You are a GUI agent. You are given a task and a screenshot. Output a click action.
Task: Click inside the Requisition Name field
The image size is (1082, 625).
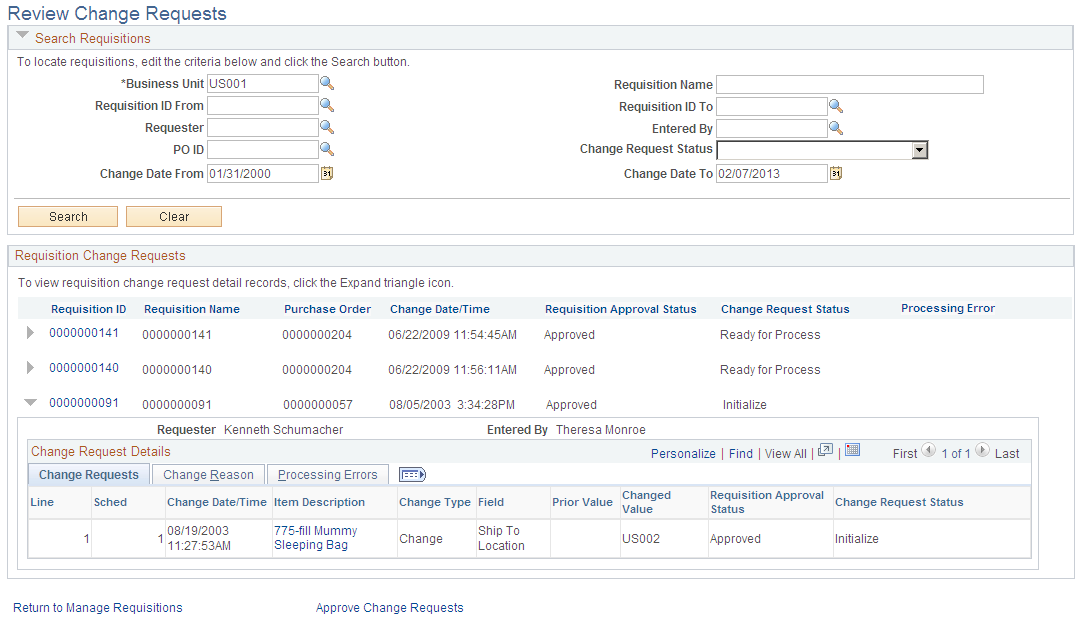tap(849, 84)
